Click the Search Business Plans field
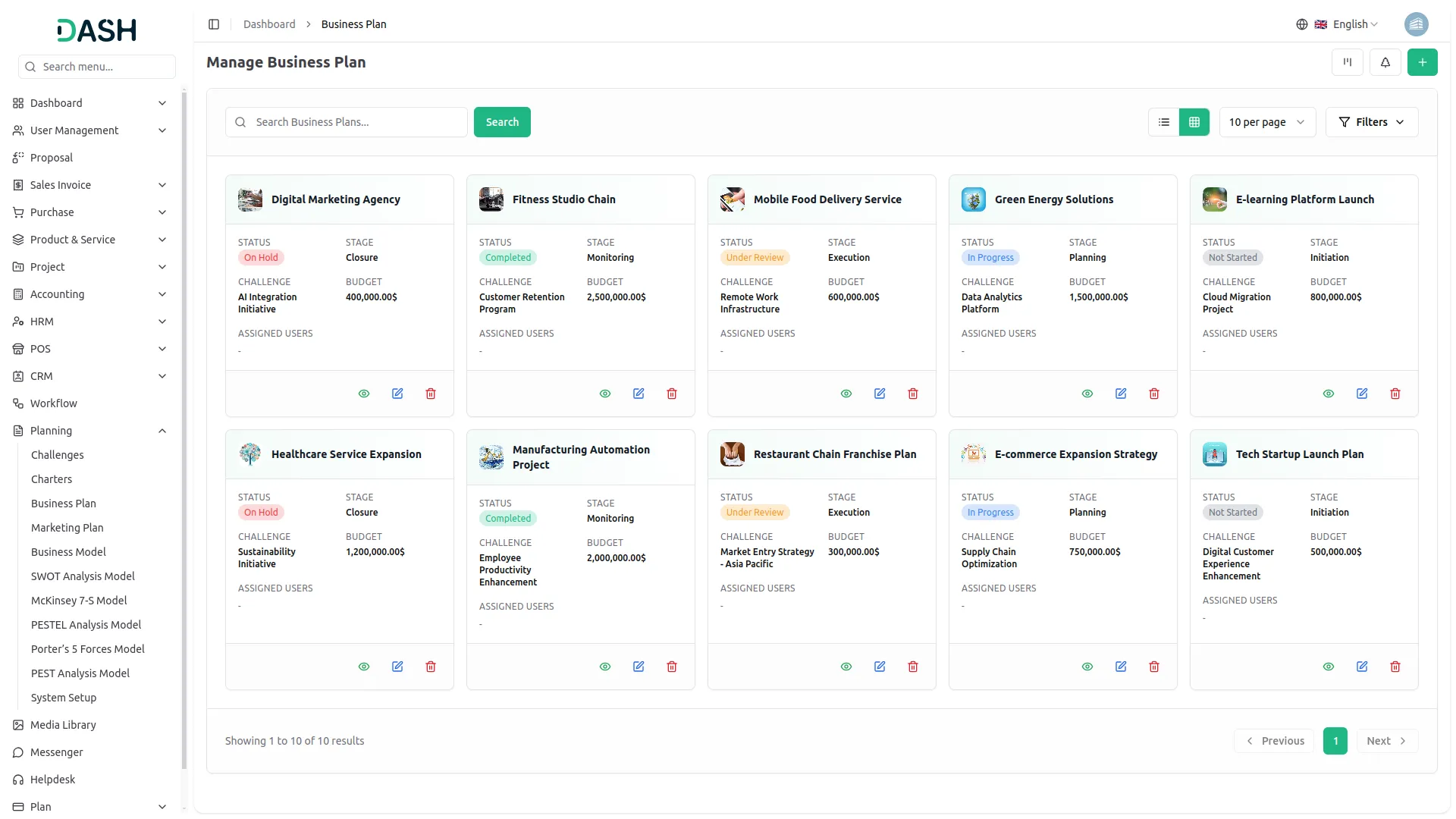The width and height of the screenshot is (1456, 819). pos(347,122)
